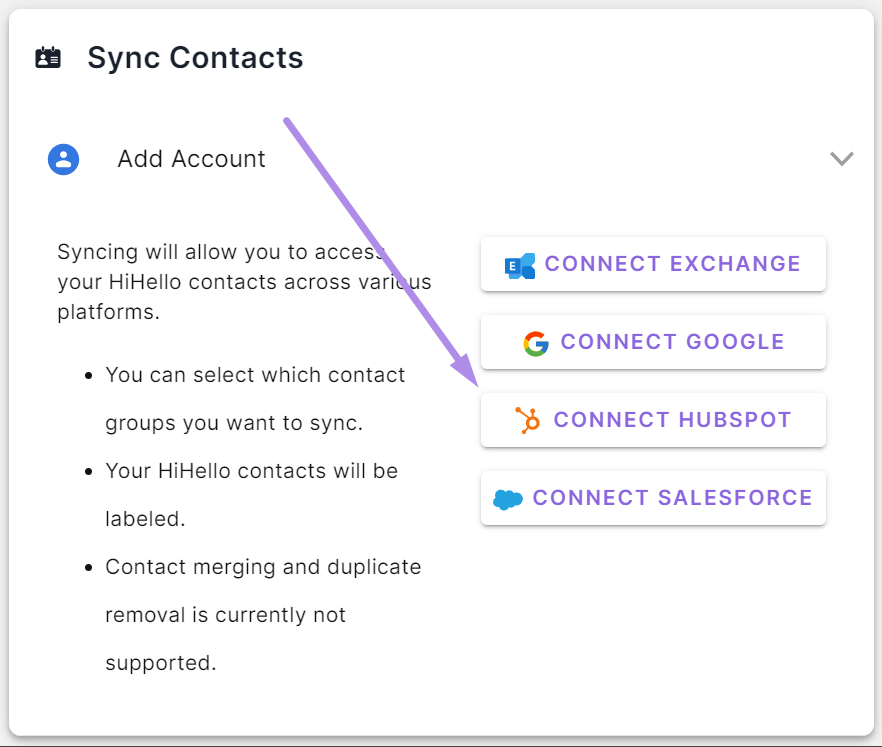Viewport: 882px width, 747px height.
Task: Select the Add Account header label
Action: point(191,159)
